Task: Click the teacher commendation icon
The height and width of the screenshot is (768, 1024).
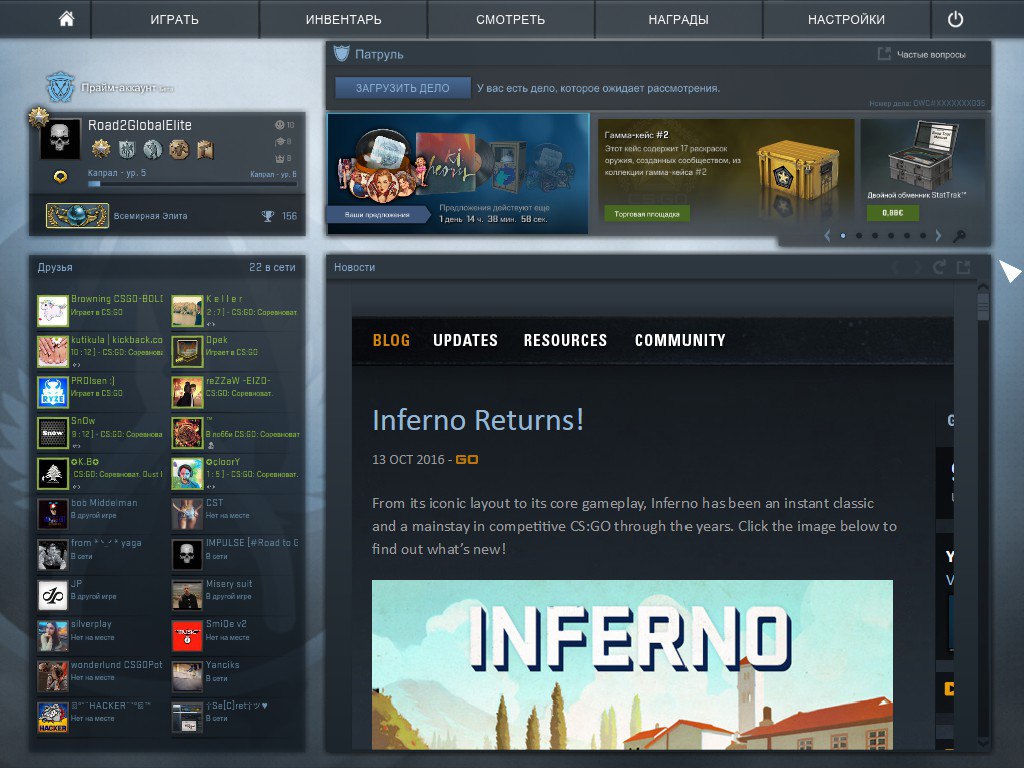Action: [280, 141]
